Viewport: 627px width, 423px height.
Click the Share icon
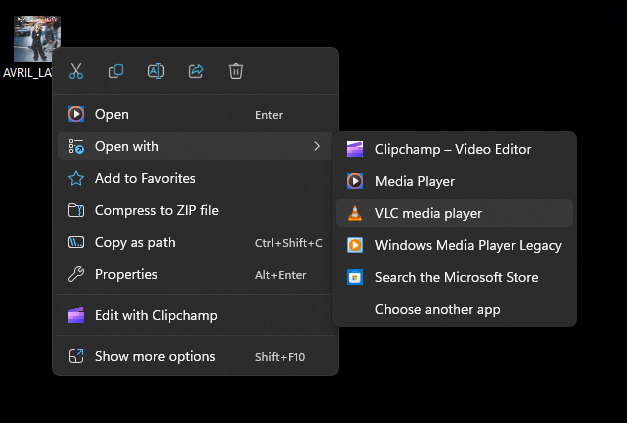(x=196, y=71)
